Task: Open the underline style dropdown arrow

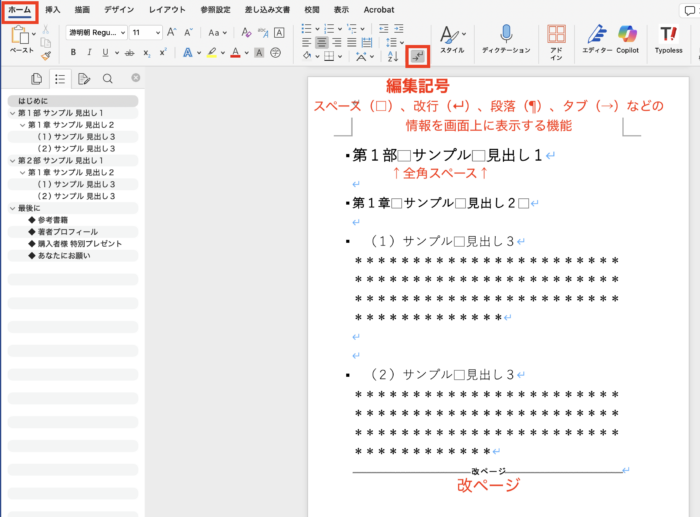Action: point(117,53)
